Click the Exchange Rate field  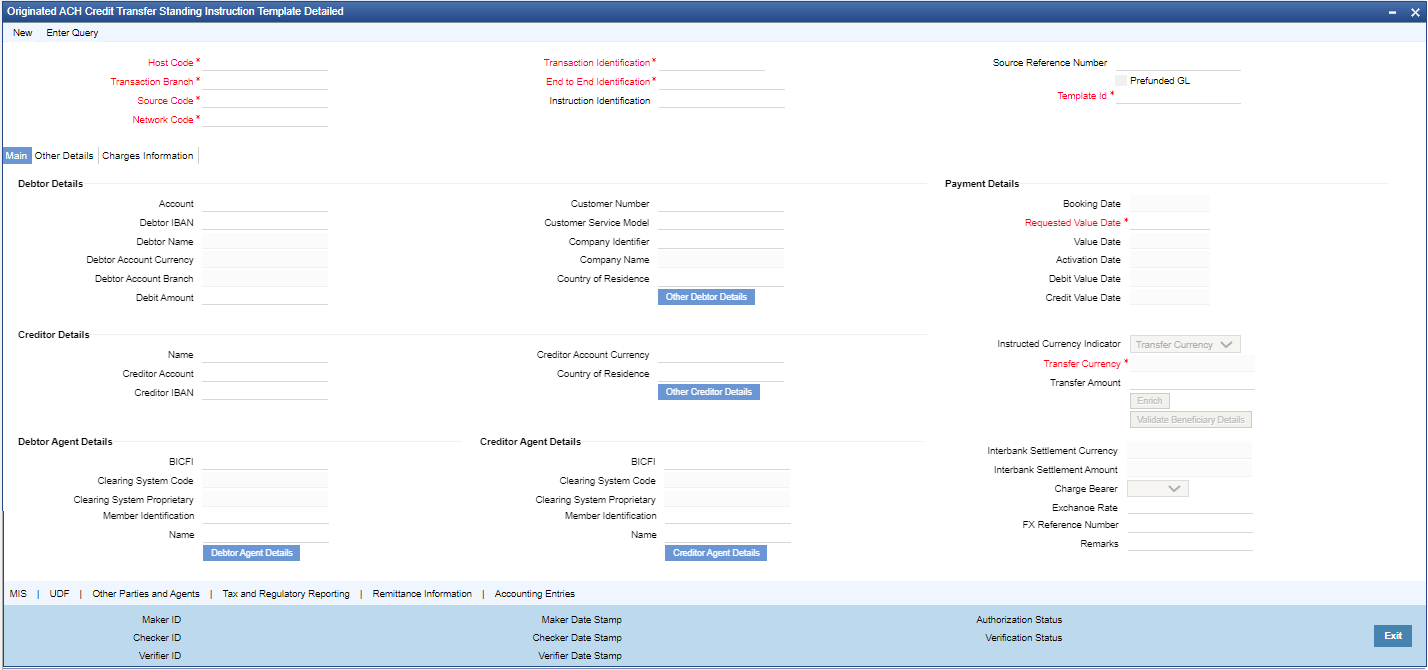(1190, 507)
